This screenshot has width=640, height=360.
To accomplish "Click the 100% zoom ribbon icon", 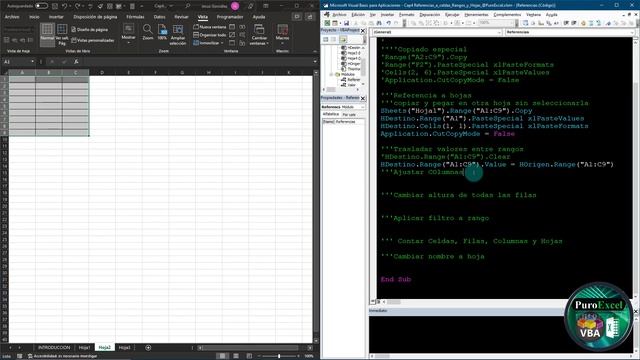I will pyautogui.click(x=162, y=32).
